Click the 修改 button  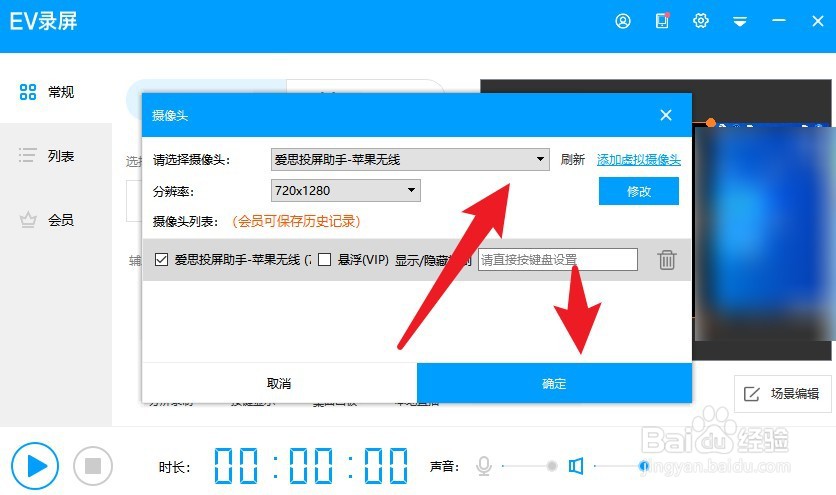pyautogui.click(x=639, y=191)
